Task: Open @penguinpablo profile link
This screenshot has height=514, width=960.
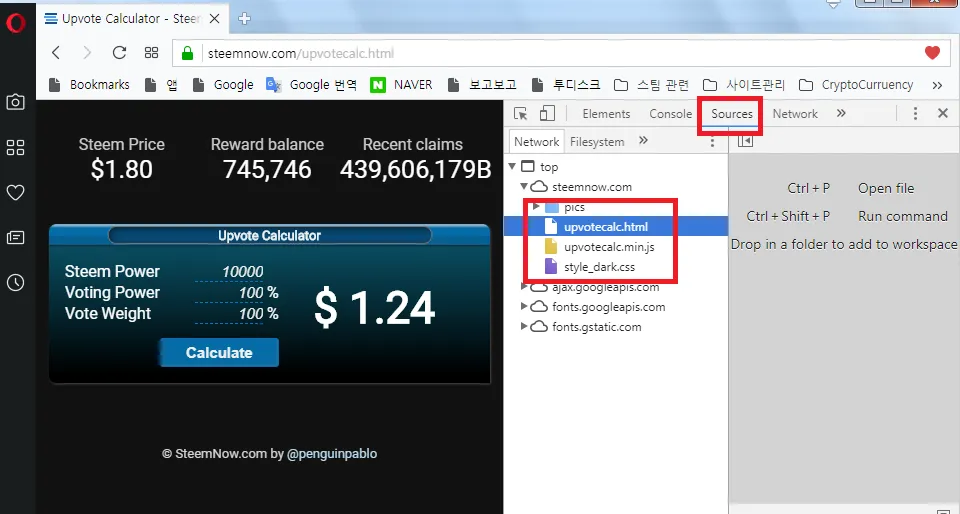Action: [x=332, y=454]
